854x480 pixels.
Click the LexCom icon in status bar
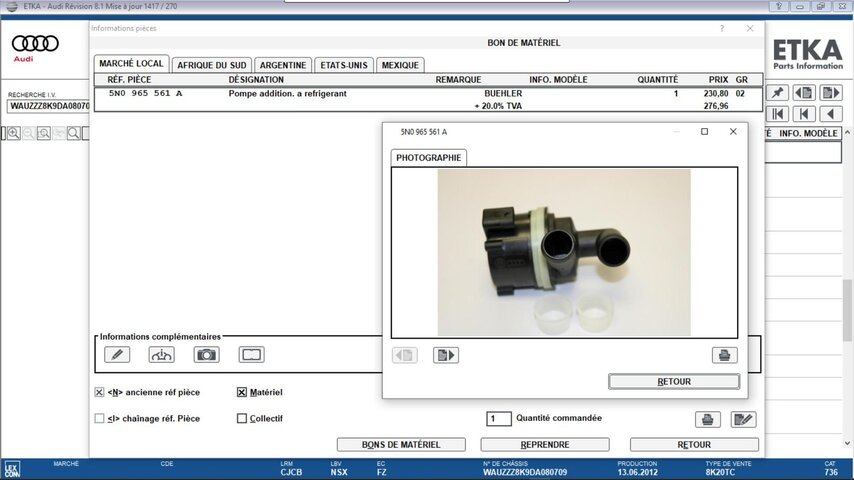pyautogui.click(x=12, y=469)
